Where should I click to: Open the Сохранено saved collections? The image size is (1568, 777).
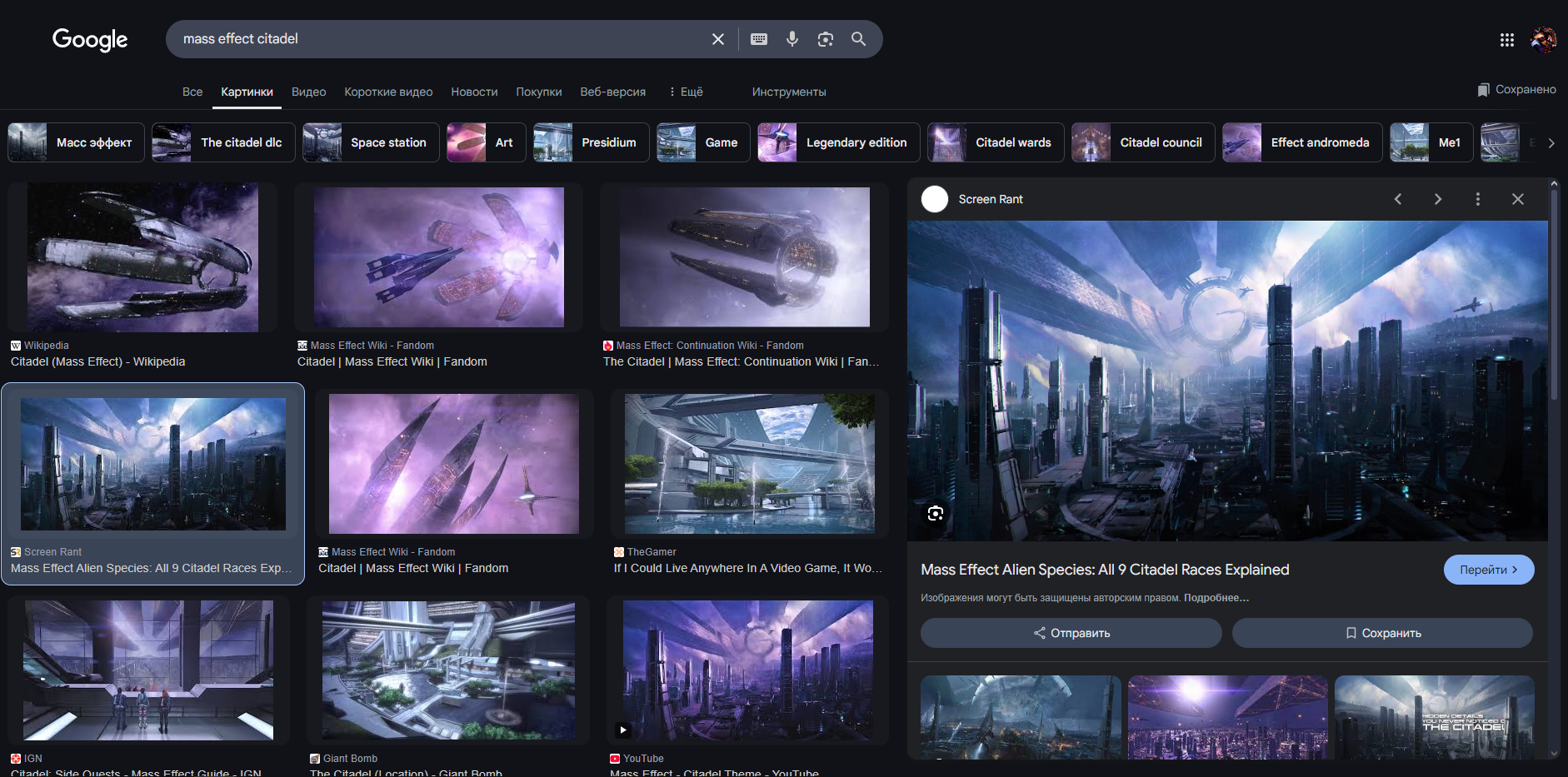(x=1516, y=89)
